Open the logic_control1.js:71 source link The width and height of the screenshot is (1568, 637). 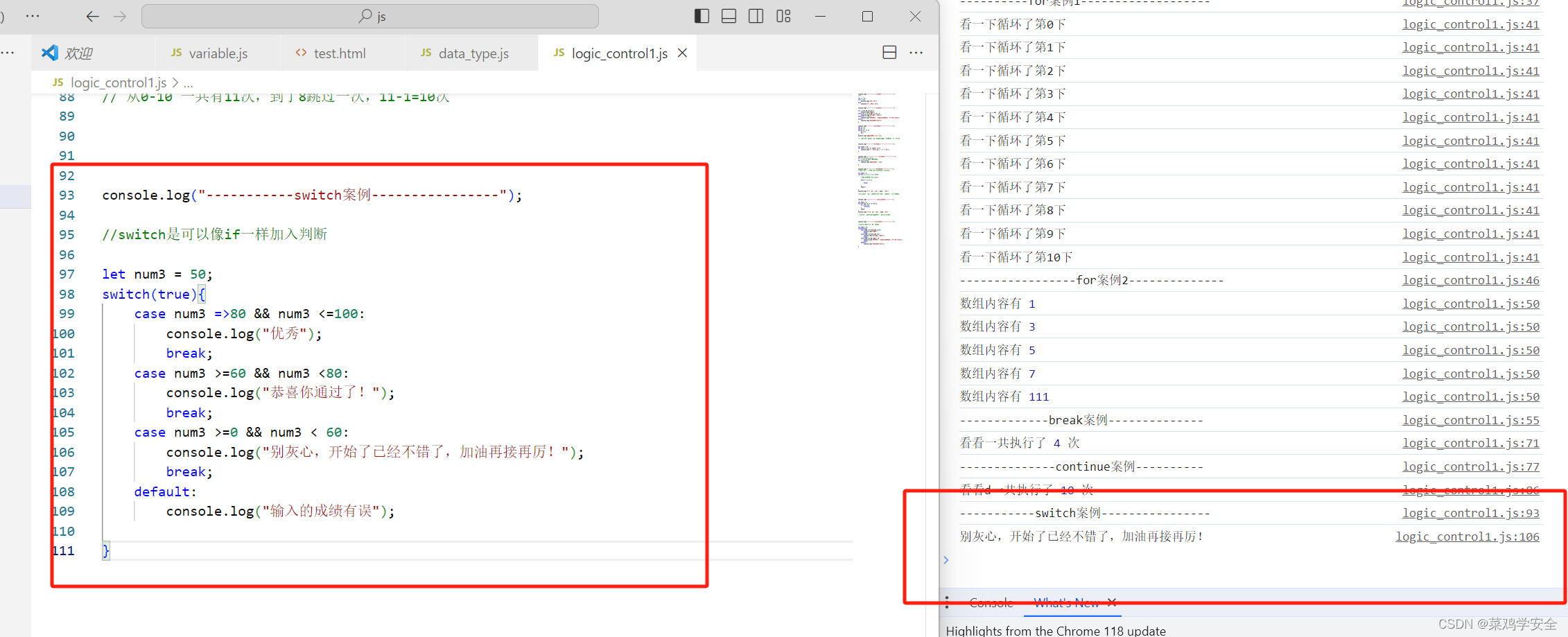coord(1471,443)
